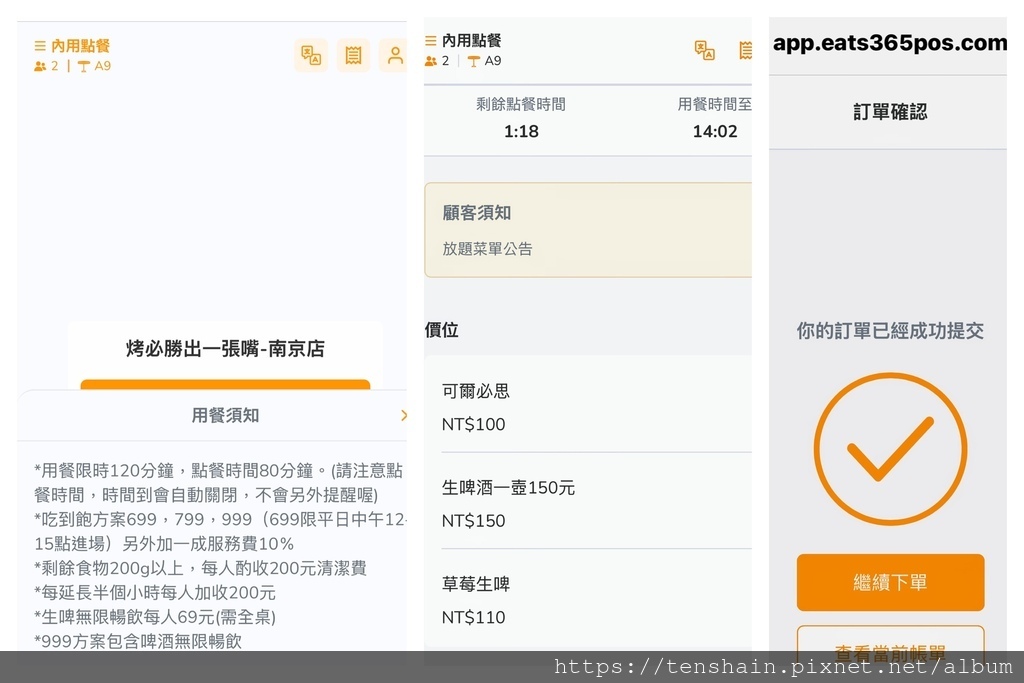
Task: Click the orange button under the restaurant name
Action: (225, 385)
